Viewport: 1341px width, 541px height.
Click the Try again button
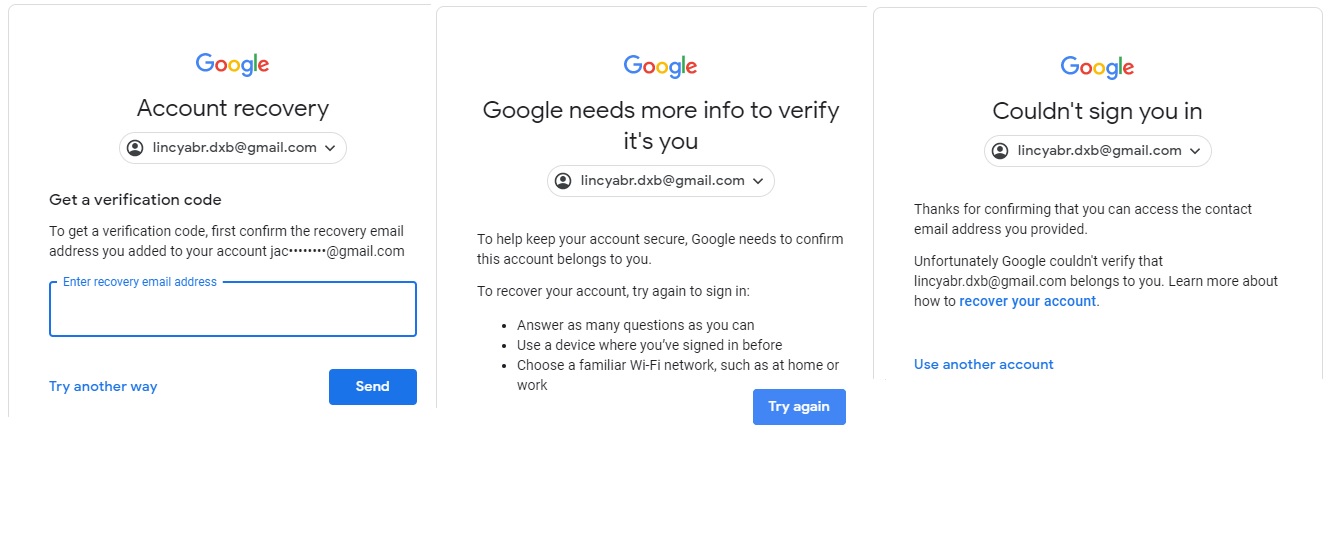point(799,407)
